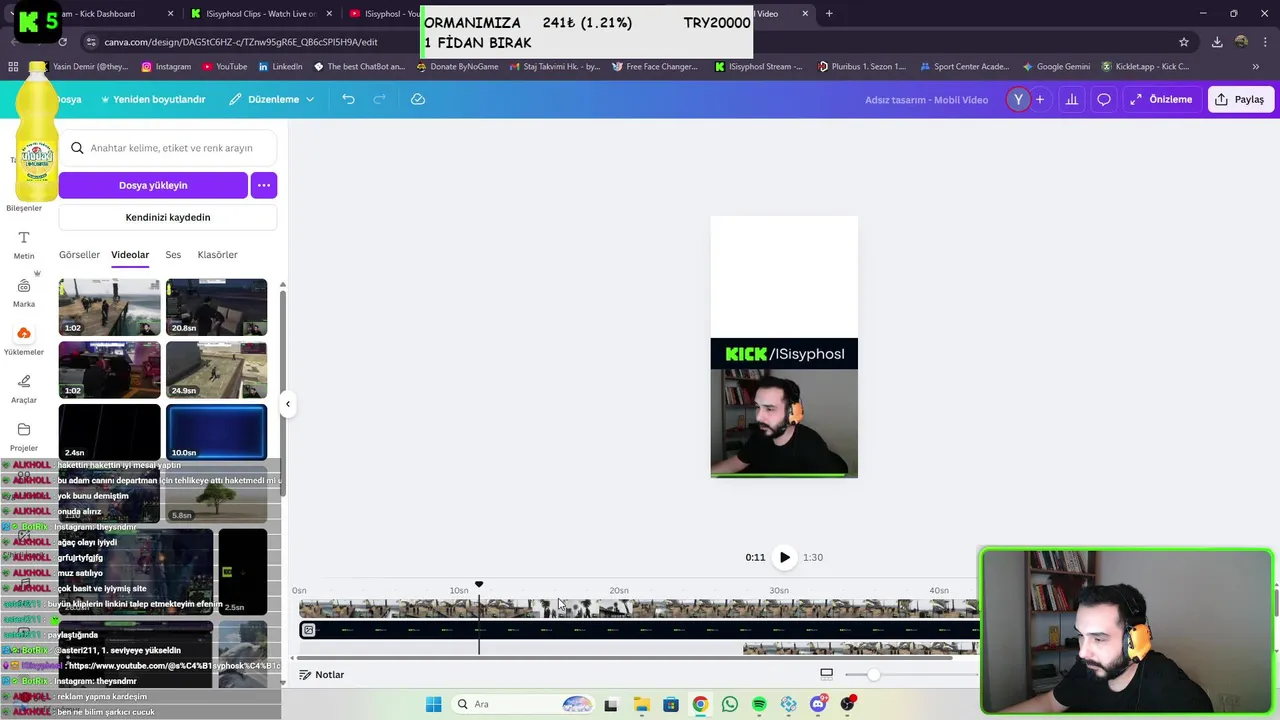The width and height of the screenshot is (1280, 720).
Task: Switch to the Ses tab
Action: coord(173,255)
